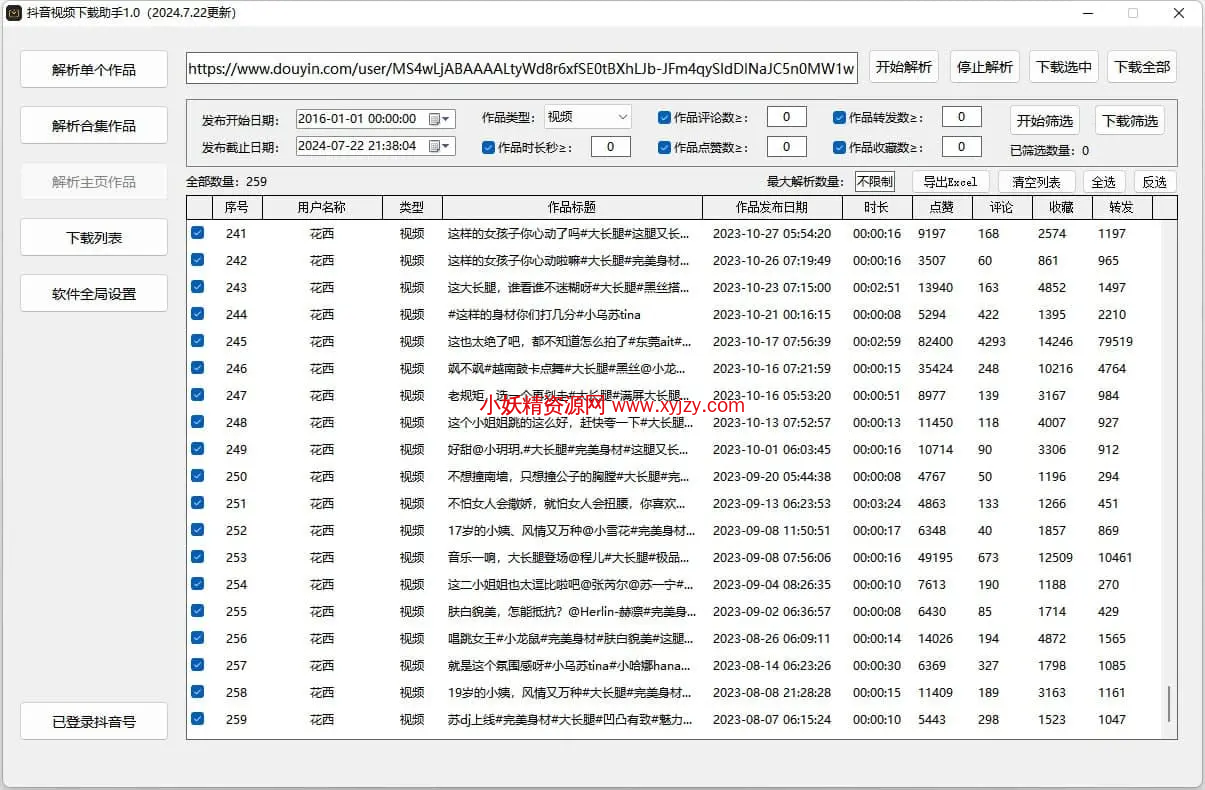Screen dimensions: 1205x790
Task: Click the Douyin user URL input field
Action: (x=522, y=68)
